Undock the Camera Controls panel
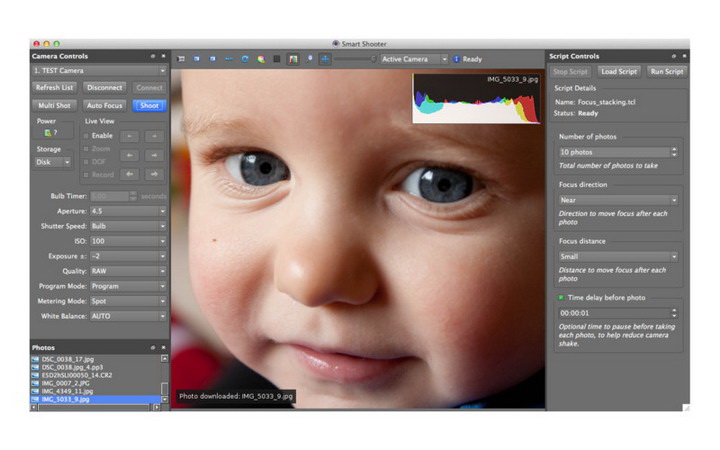The image size is (720, 450). (x=153, y=56)
